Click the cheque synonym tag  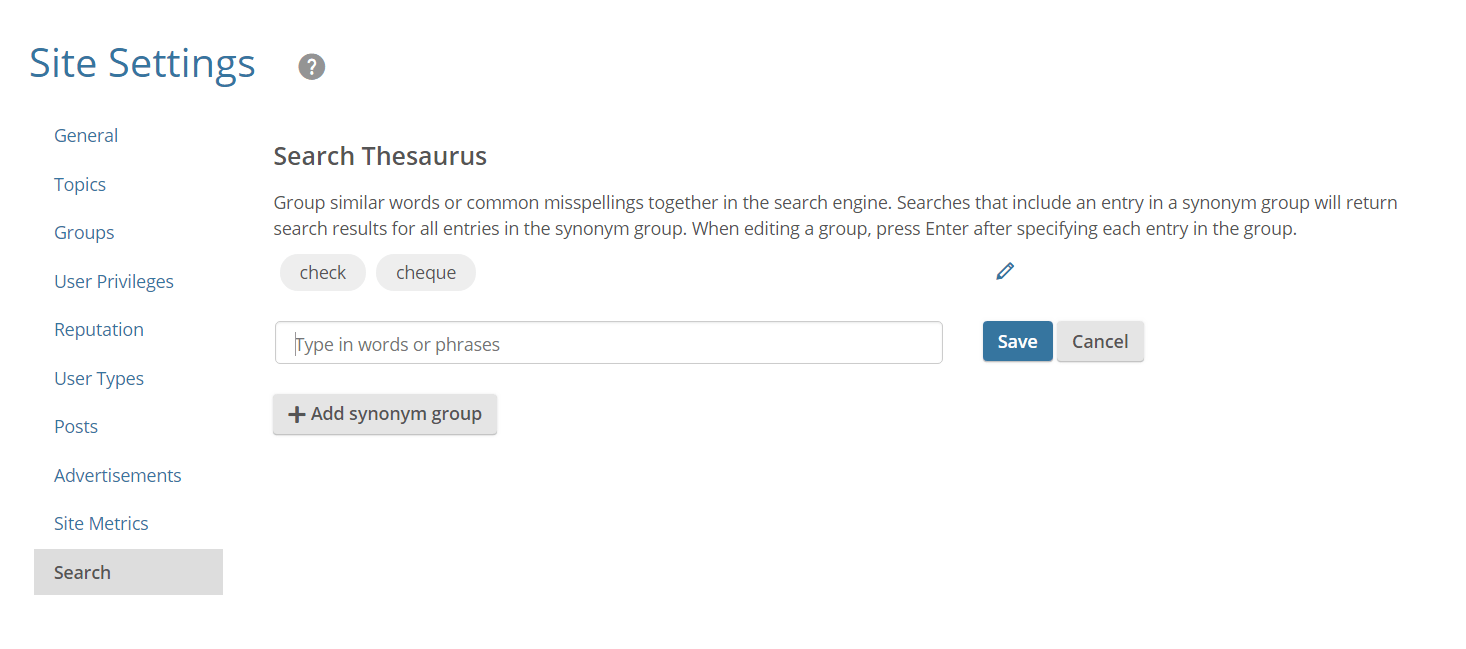(x=425, y=272)
